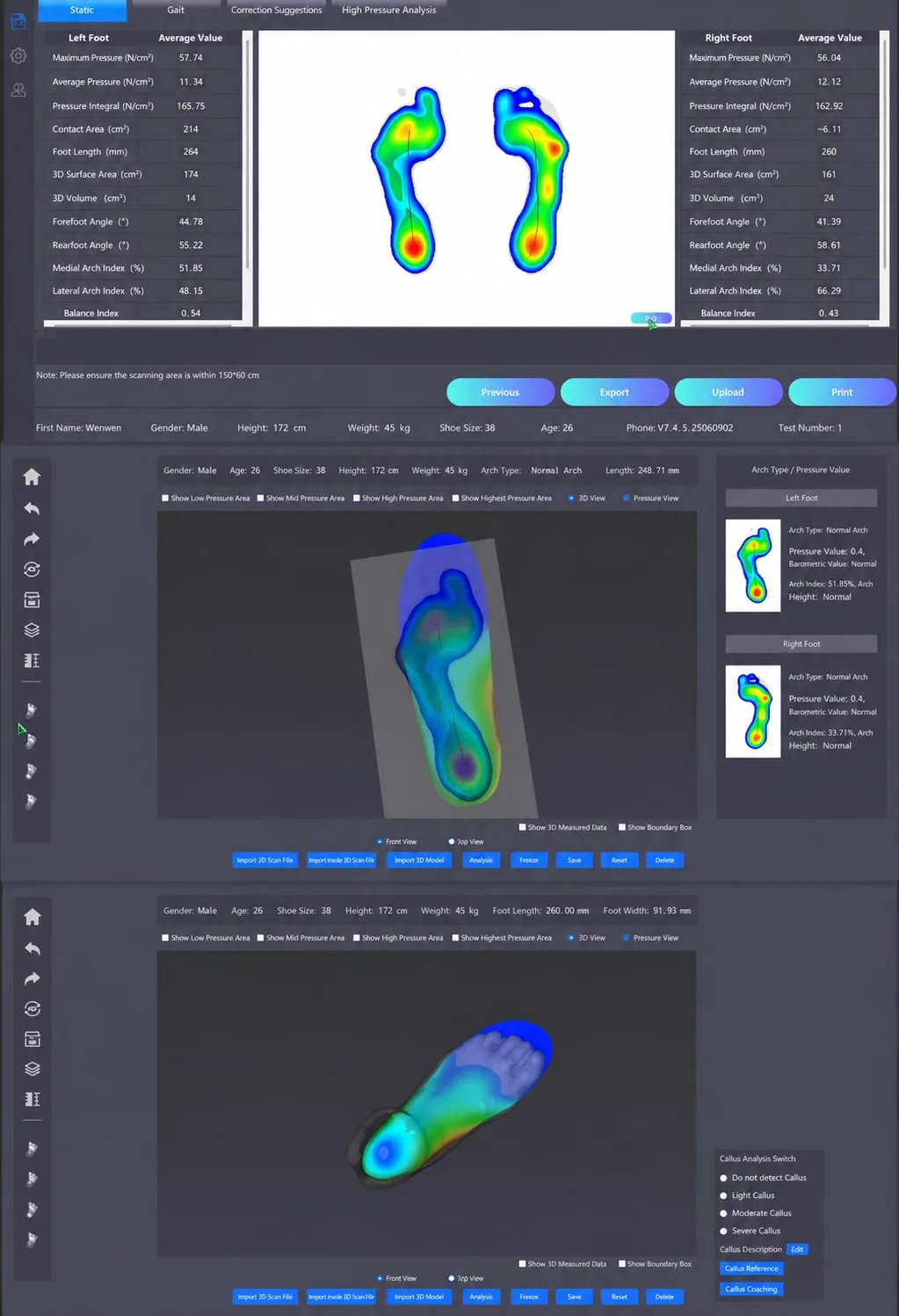Choose the Severe Callus option
Viewport: 899px width, 1316px height.
(723, 1231)
